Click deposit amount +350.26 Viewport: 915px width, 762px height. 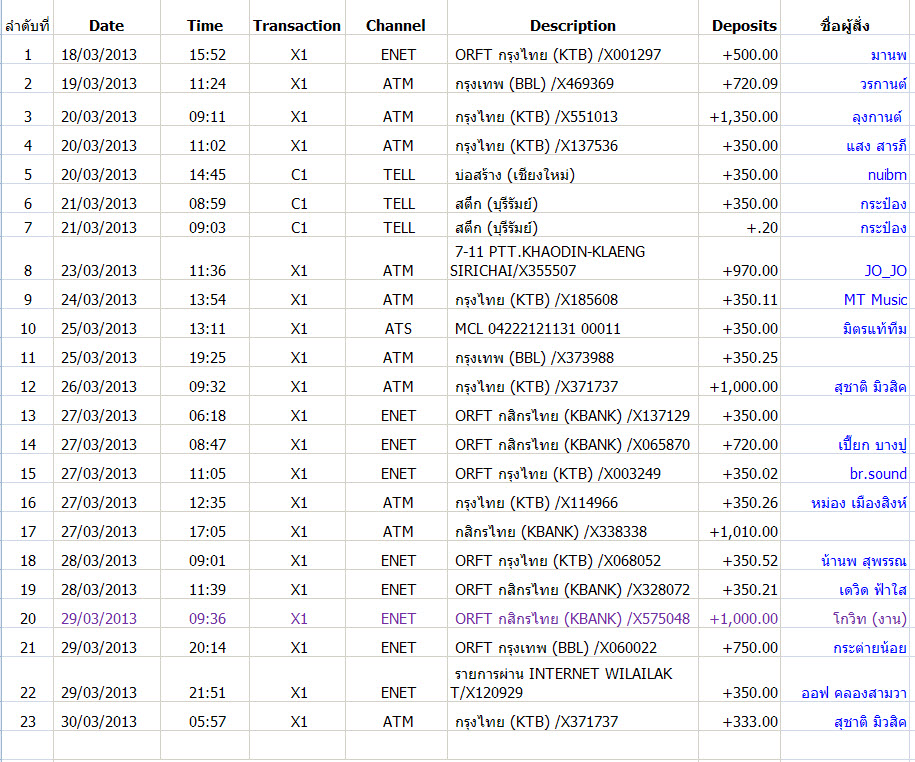click(x=750, y=503)
